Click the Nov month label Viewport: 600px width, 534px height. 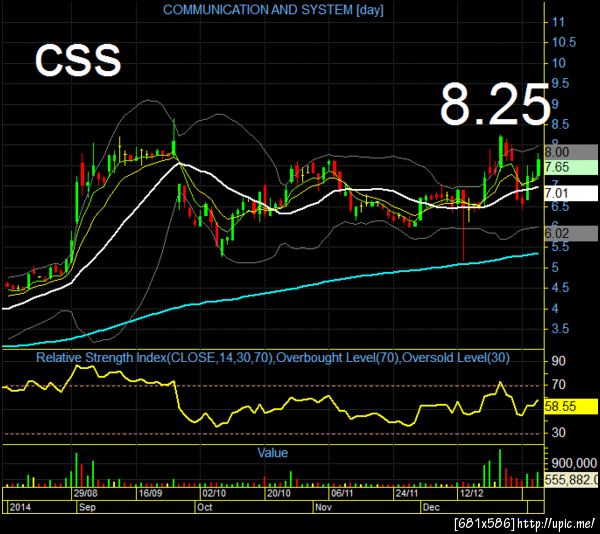coord(323,507)
